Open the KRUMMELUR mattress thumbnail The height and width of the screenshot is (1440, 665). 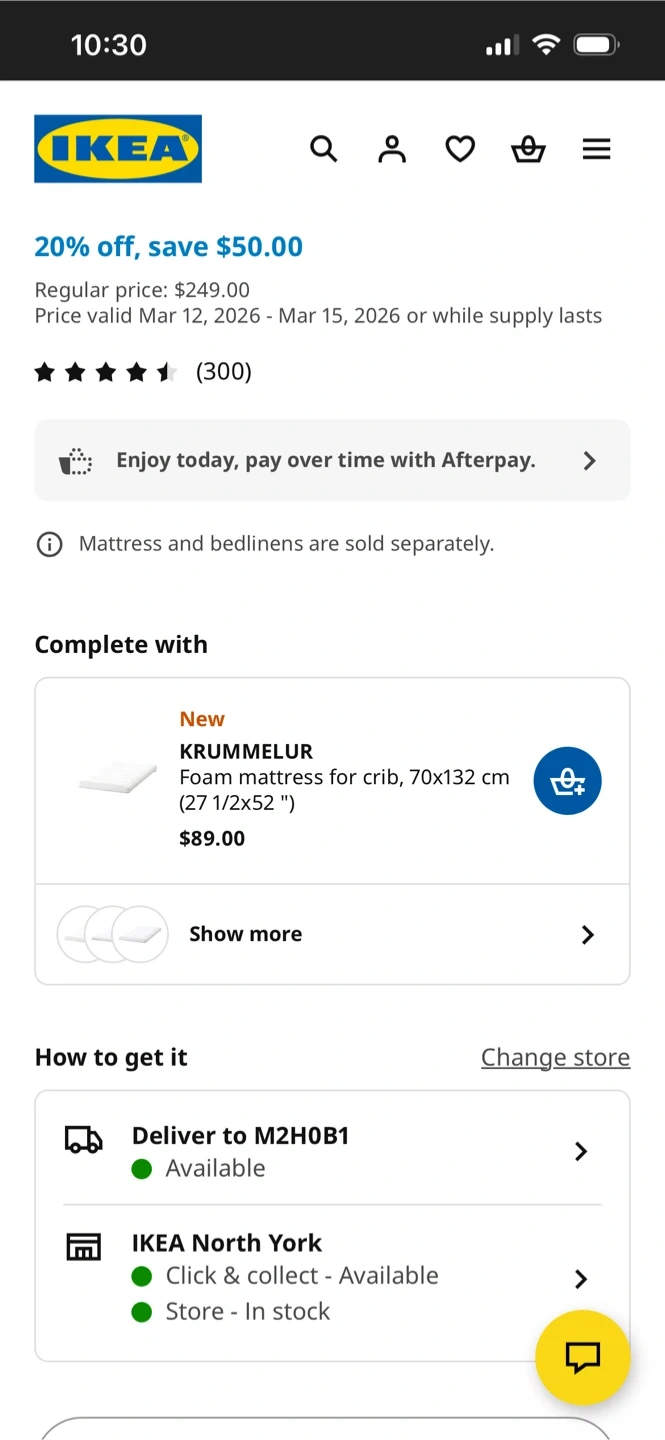pos(118,778)
